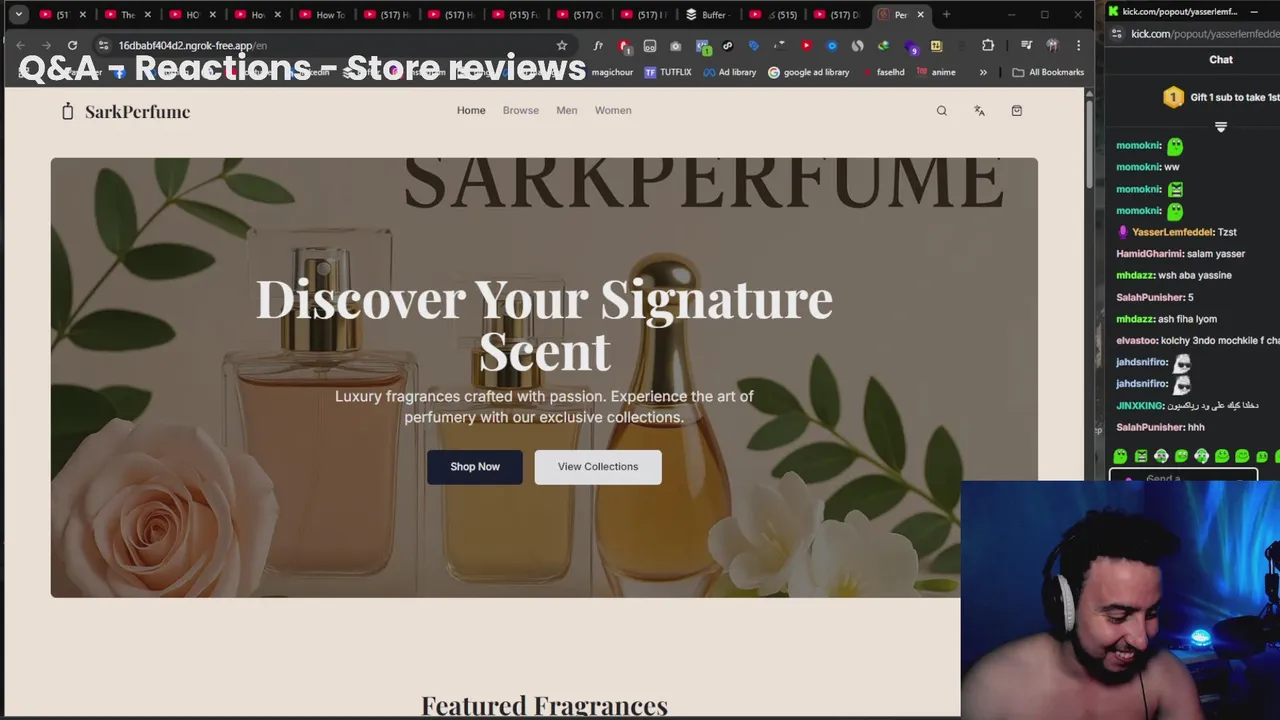Click the browser profile avatar icon

1052,45
